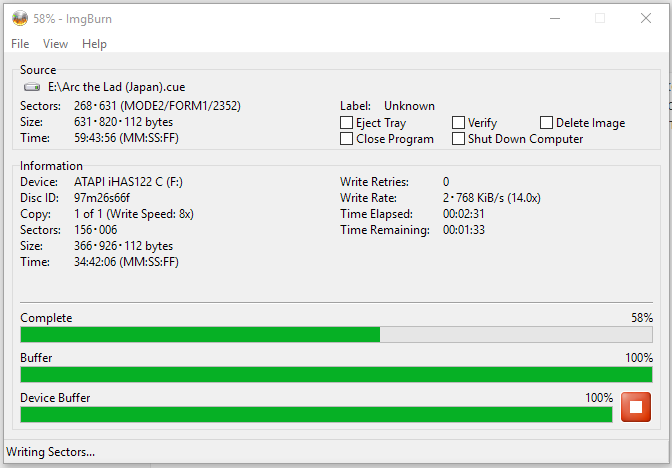
Task: Close the ImgBurn window
Action: pyautogui.click(x=646, y=18)
